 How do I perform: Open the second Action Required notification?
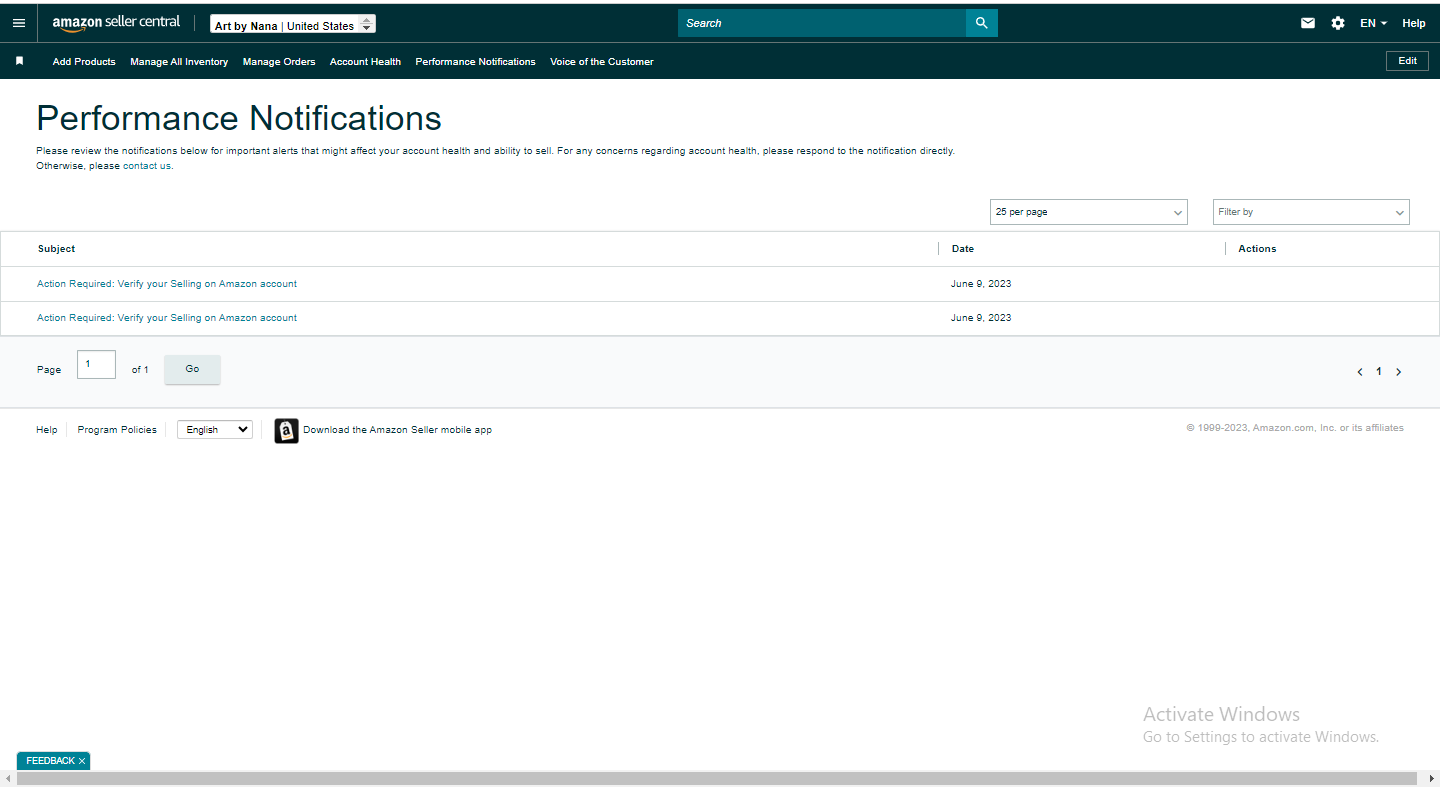[167, 318]
